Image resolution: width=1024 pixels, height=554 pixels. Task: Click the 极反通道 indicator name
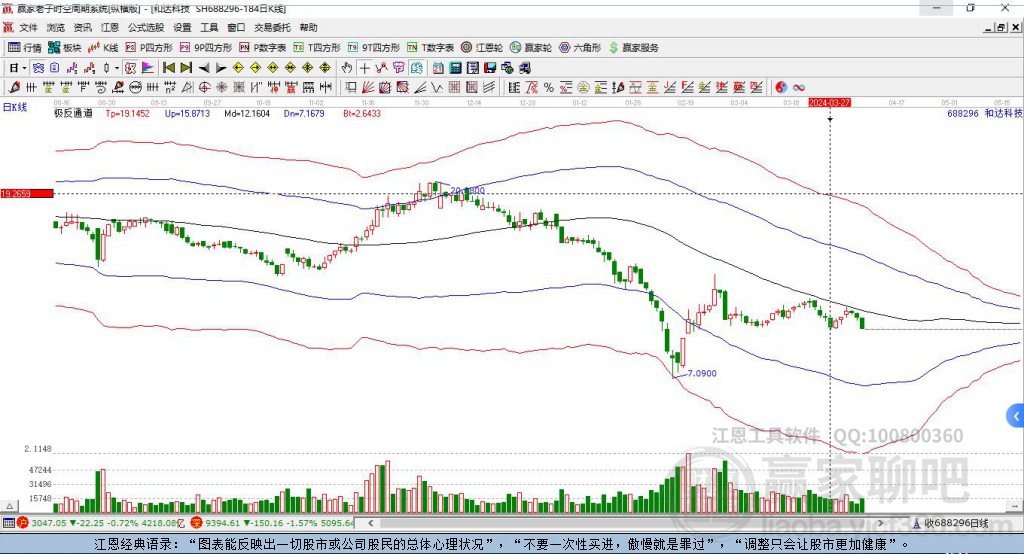coord(73,114)
